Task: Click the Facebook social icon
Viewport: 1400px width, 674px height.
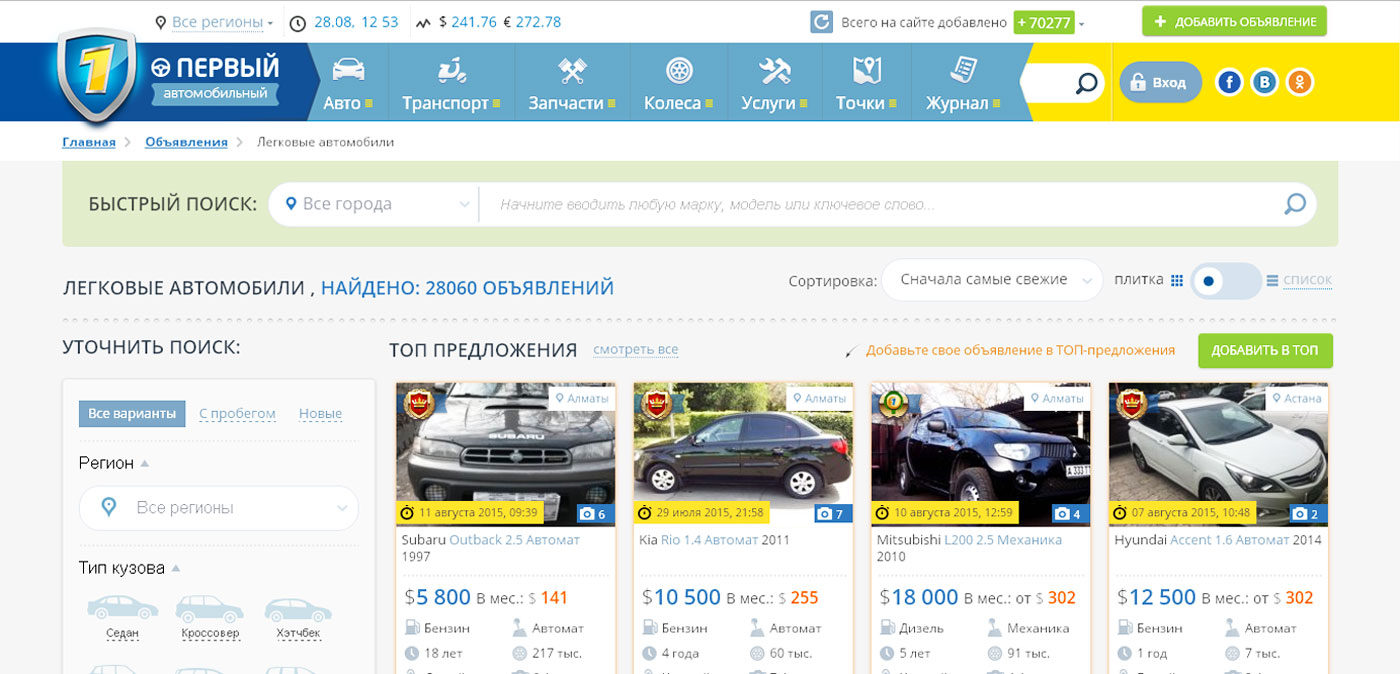Action: pyautogui.click(x=1229, y=83)
